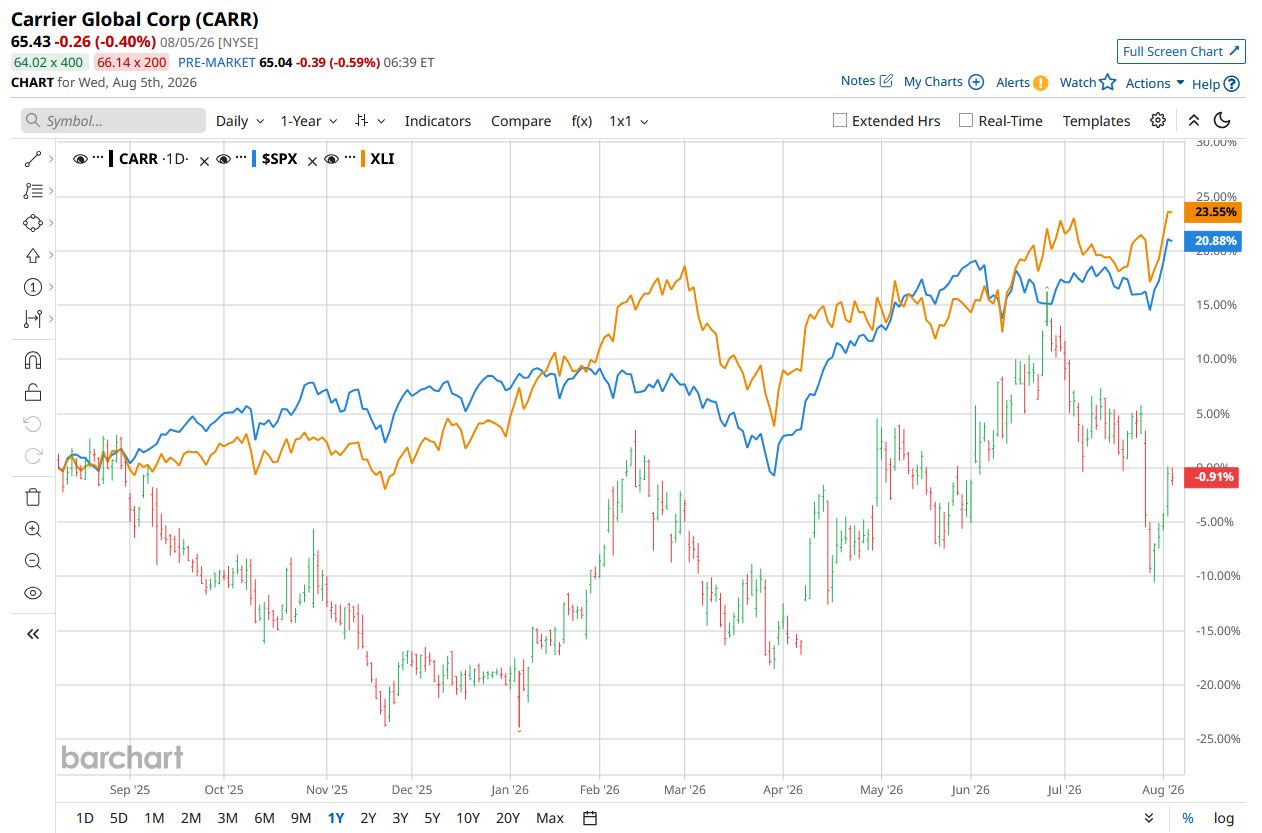Collapse the left drawing toolbar
The height and width of the screenshot is (833, 1262).
click(x=32, y=633)
